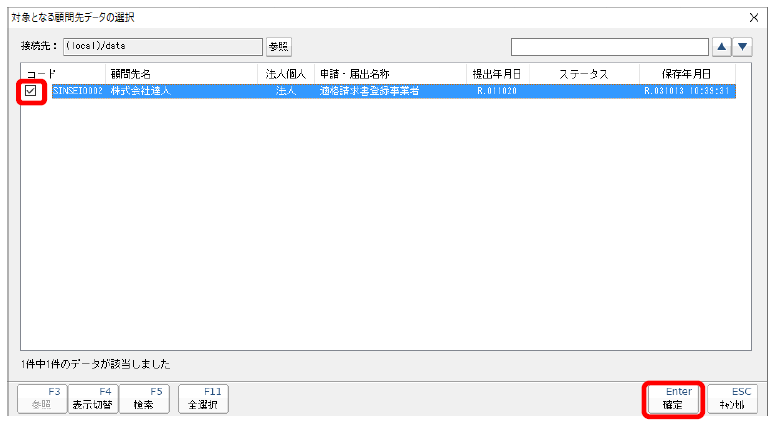Uncheck the SINSEI0002 row checkbox

tap(32, 91)
